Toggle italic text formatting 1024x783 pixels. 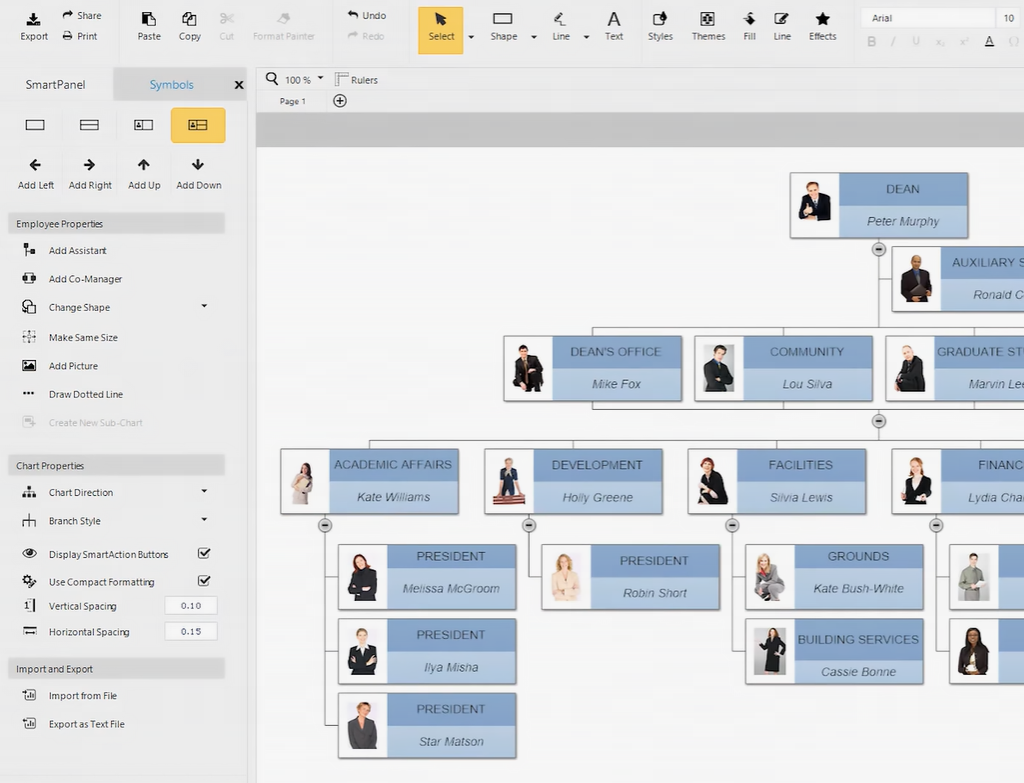tap(893, 42)
